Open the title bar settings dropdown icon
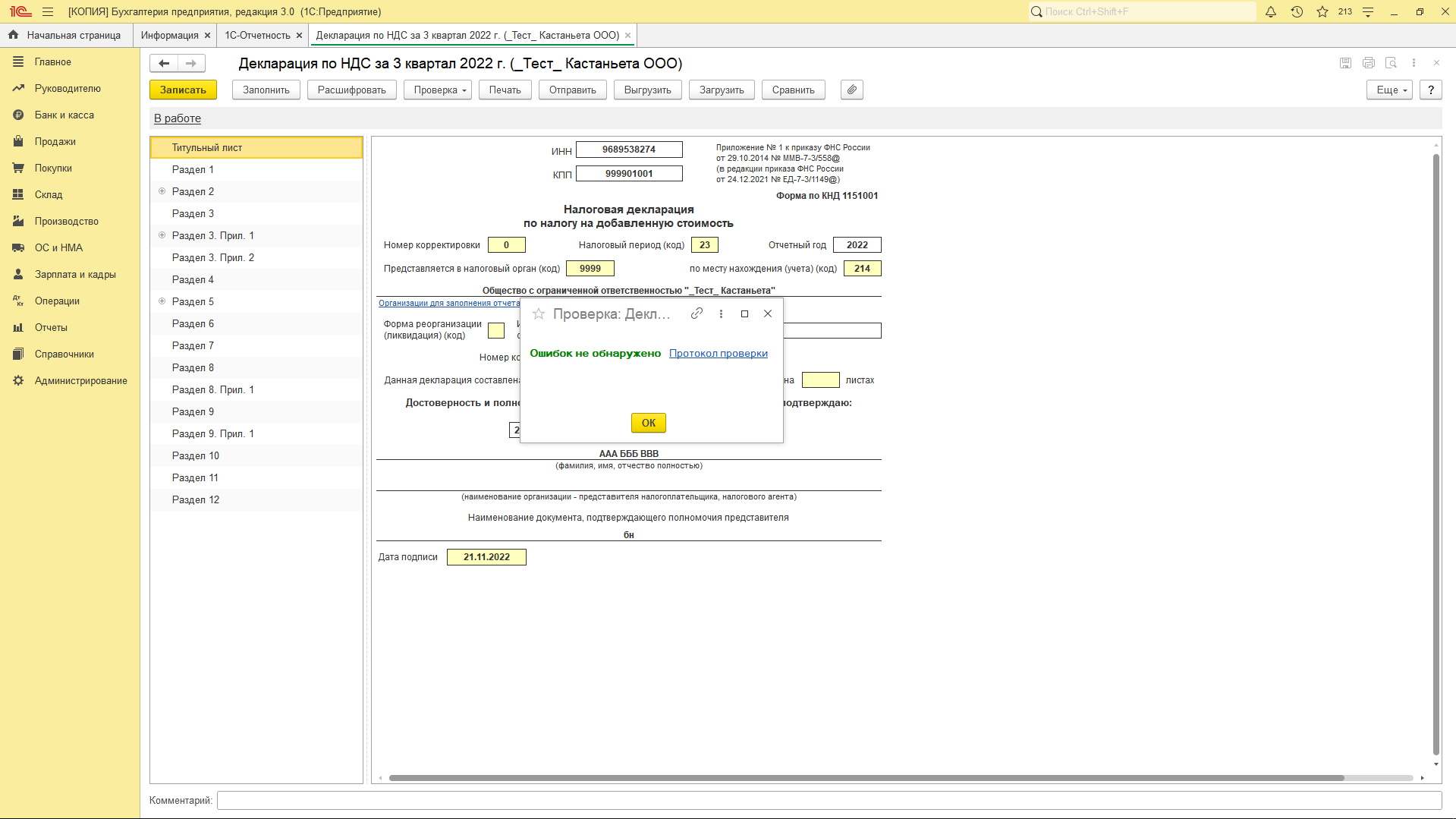The height and width of the screenshot is (819, 1456). click(1368, 11)
